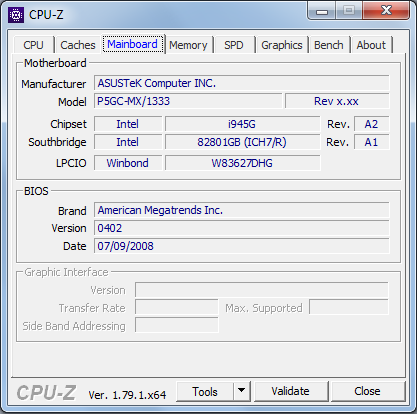The image size is (417, 414).
Task: Click the BIOS Version field 0402
Action: (x=242, y=228)
